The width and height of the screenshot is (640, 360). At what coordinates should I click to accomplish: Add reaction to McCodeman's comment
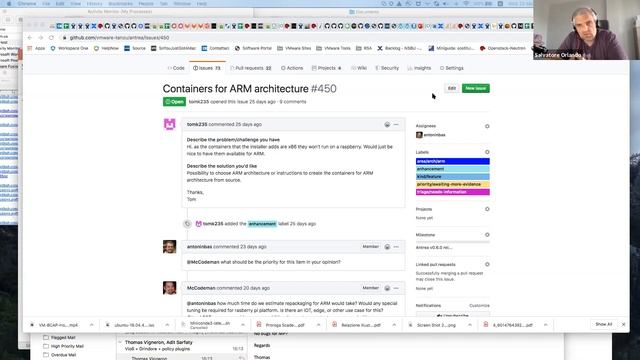point(387,288)
